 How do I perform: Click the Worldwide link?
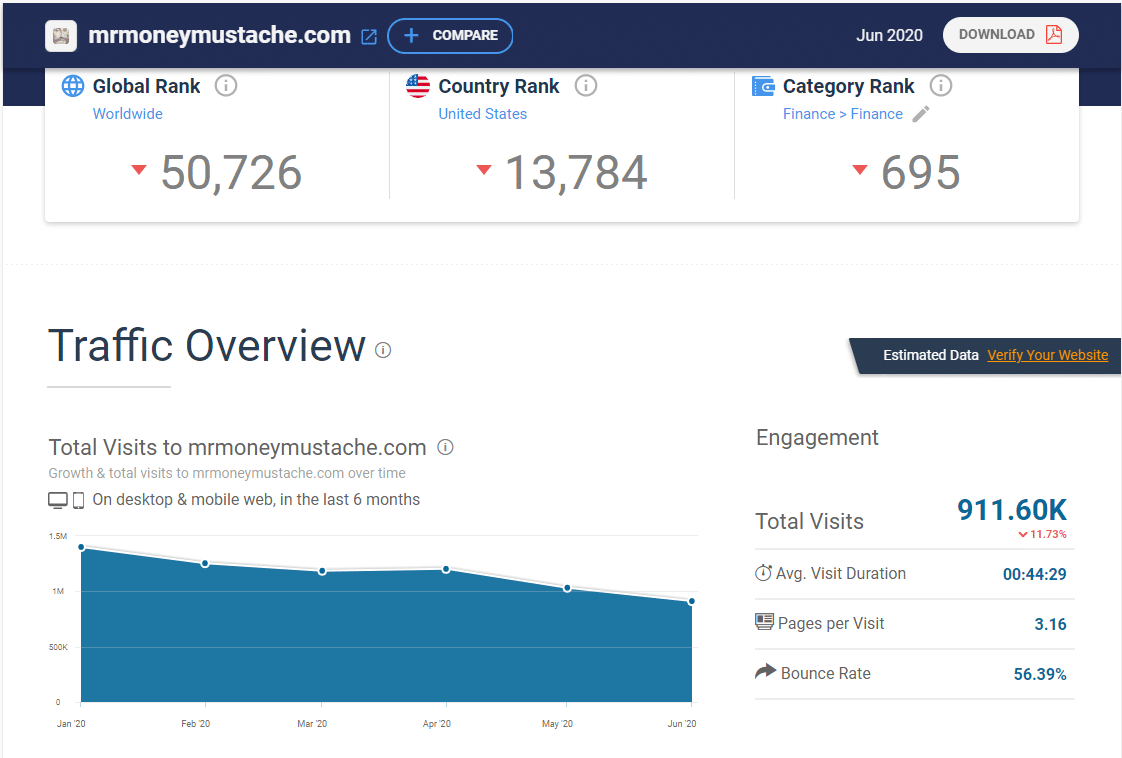pyautogui.click(x=127, y=114)
